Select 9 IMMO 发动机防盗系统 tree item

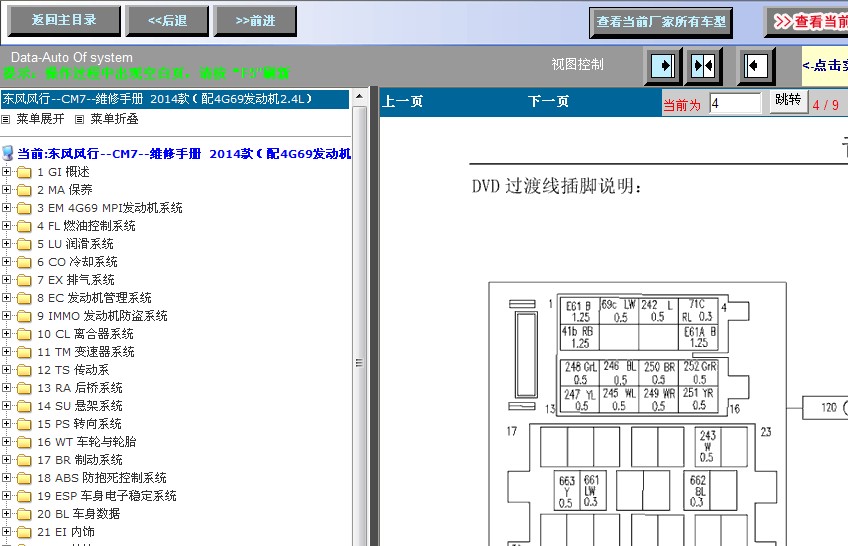(102, 316)
